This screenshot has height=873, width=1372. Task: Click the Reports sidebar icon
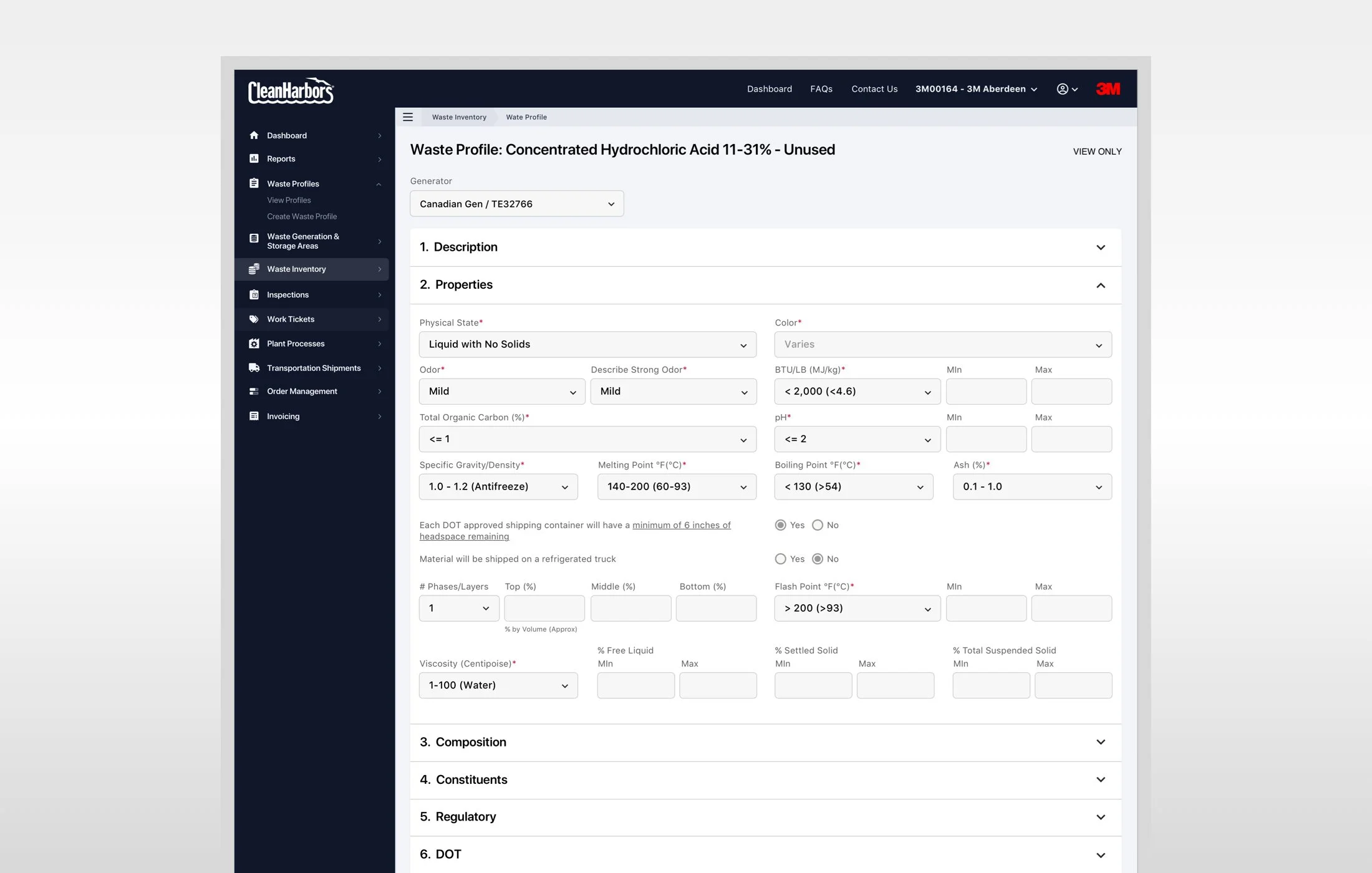pos(254,159)
